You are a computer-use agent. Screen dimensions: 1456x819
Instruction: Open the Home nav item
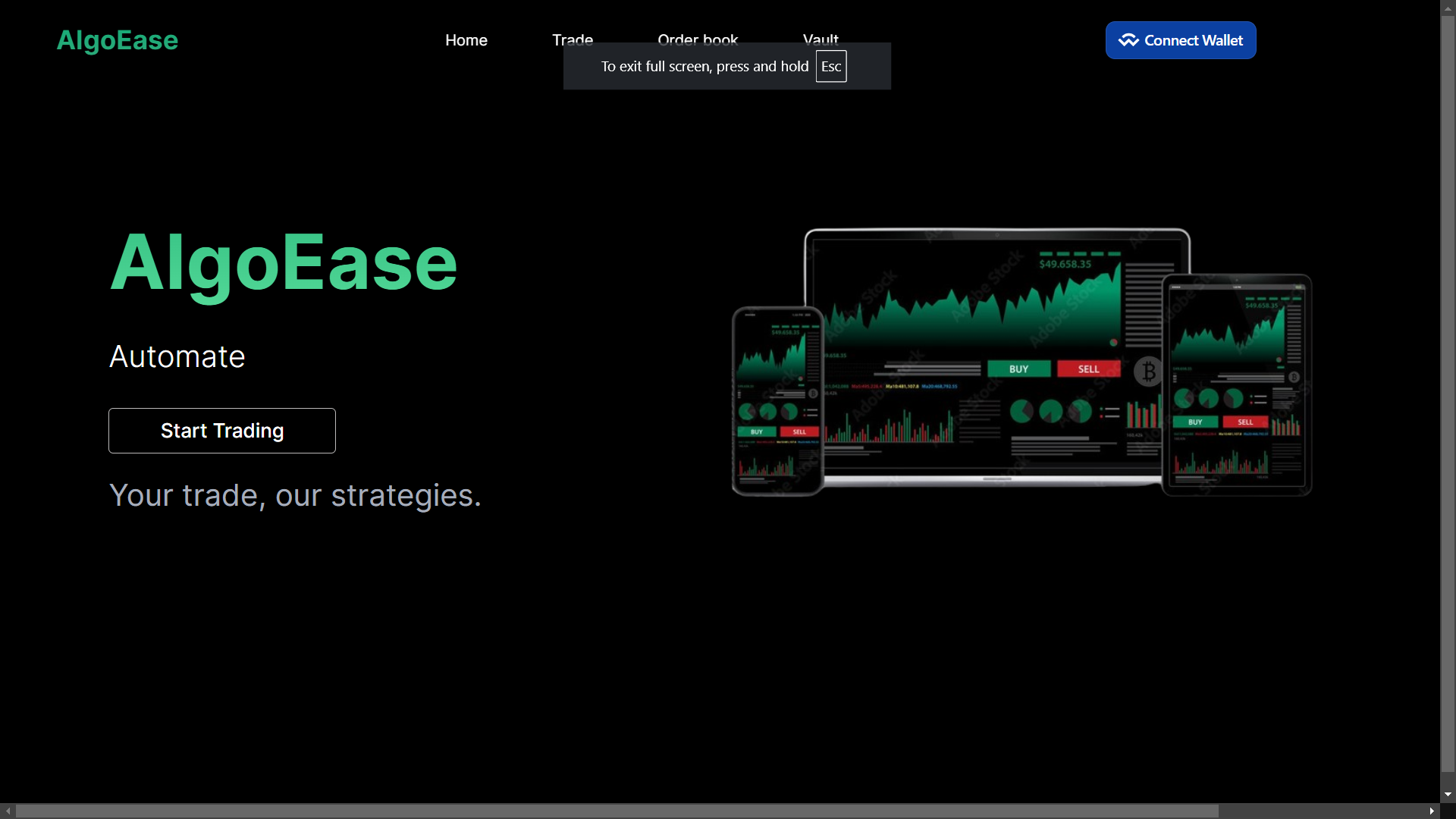(466, 40)
